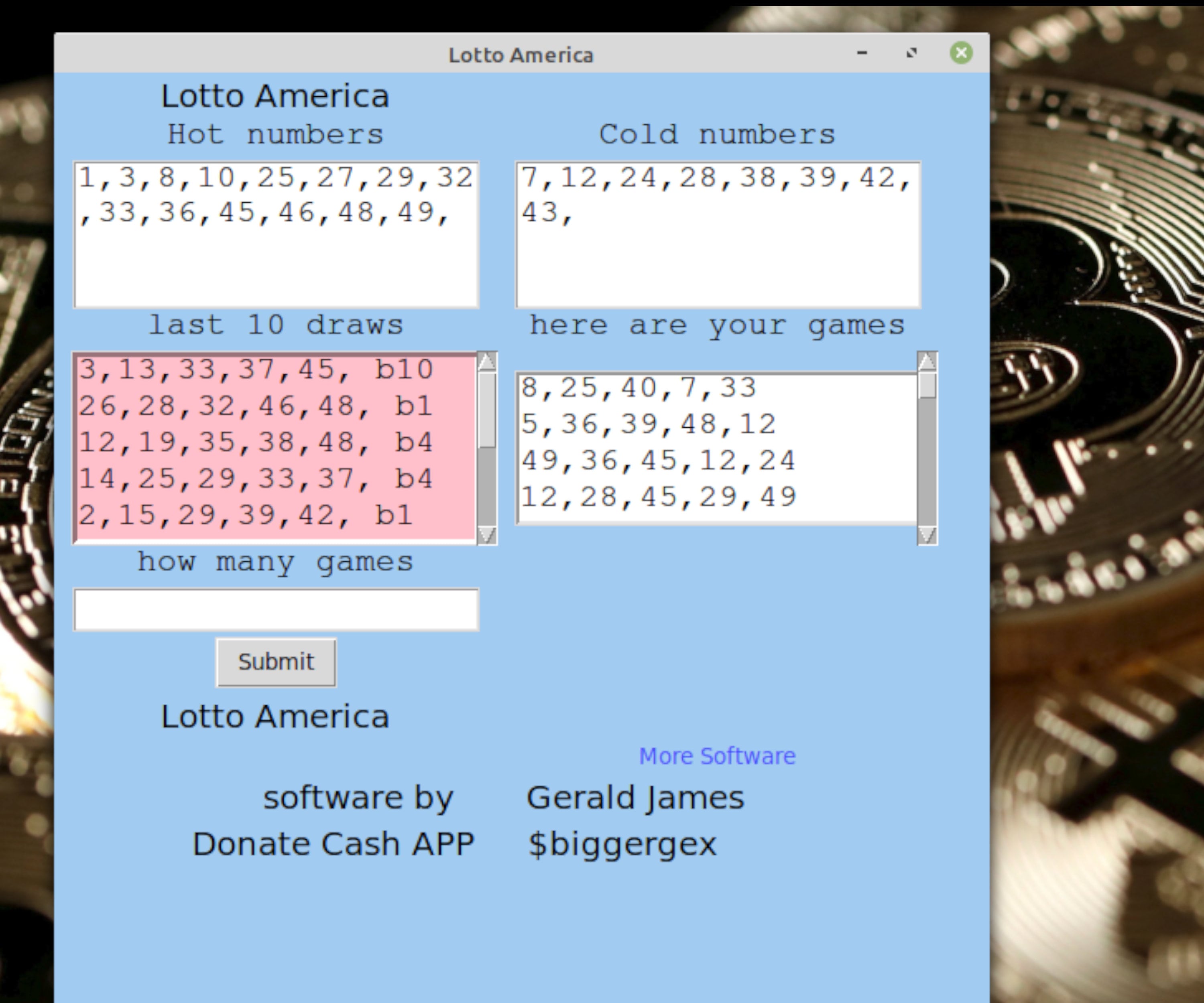Click the last 10 draws label
This screenshot has height=1003, width=1204.
click(276, 325)
